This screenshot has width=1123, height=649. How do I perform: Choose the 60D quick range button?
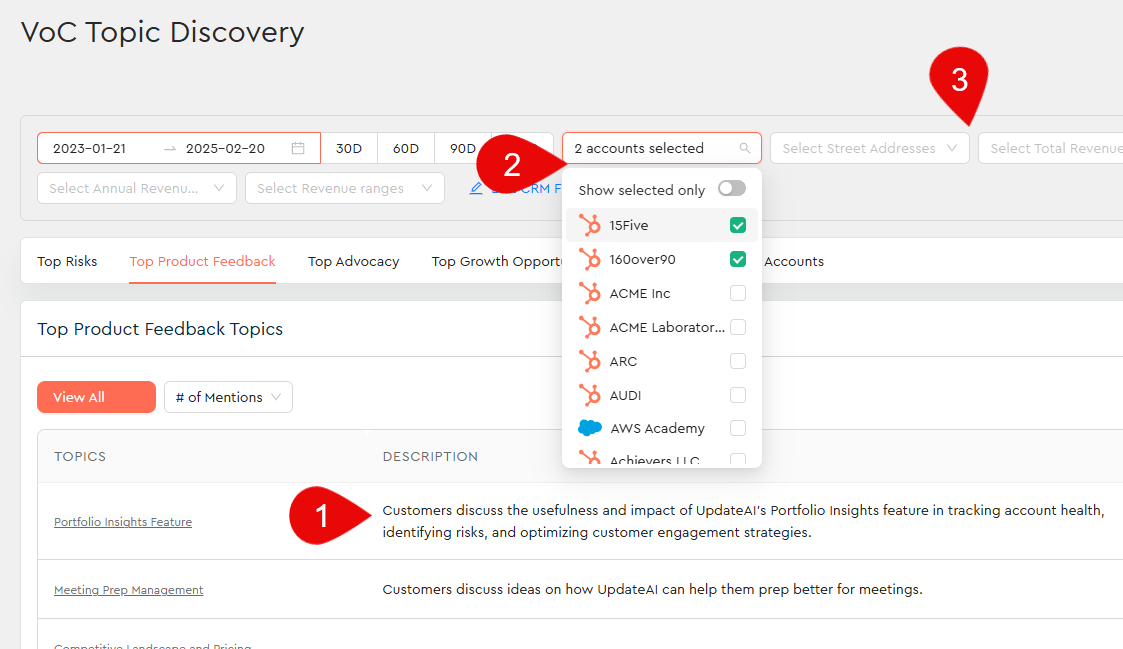tap(406, 148)
